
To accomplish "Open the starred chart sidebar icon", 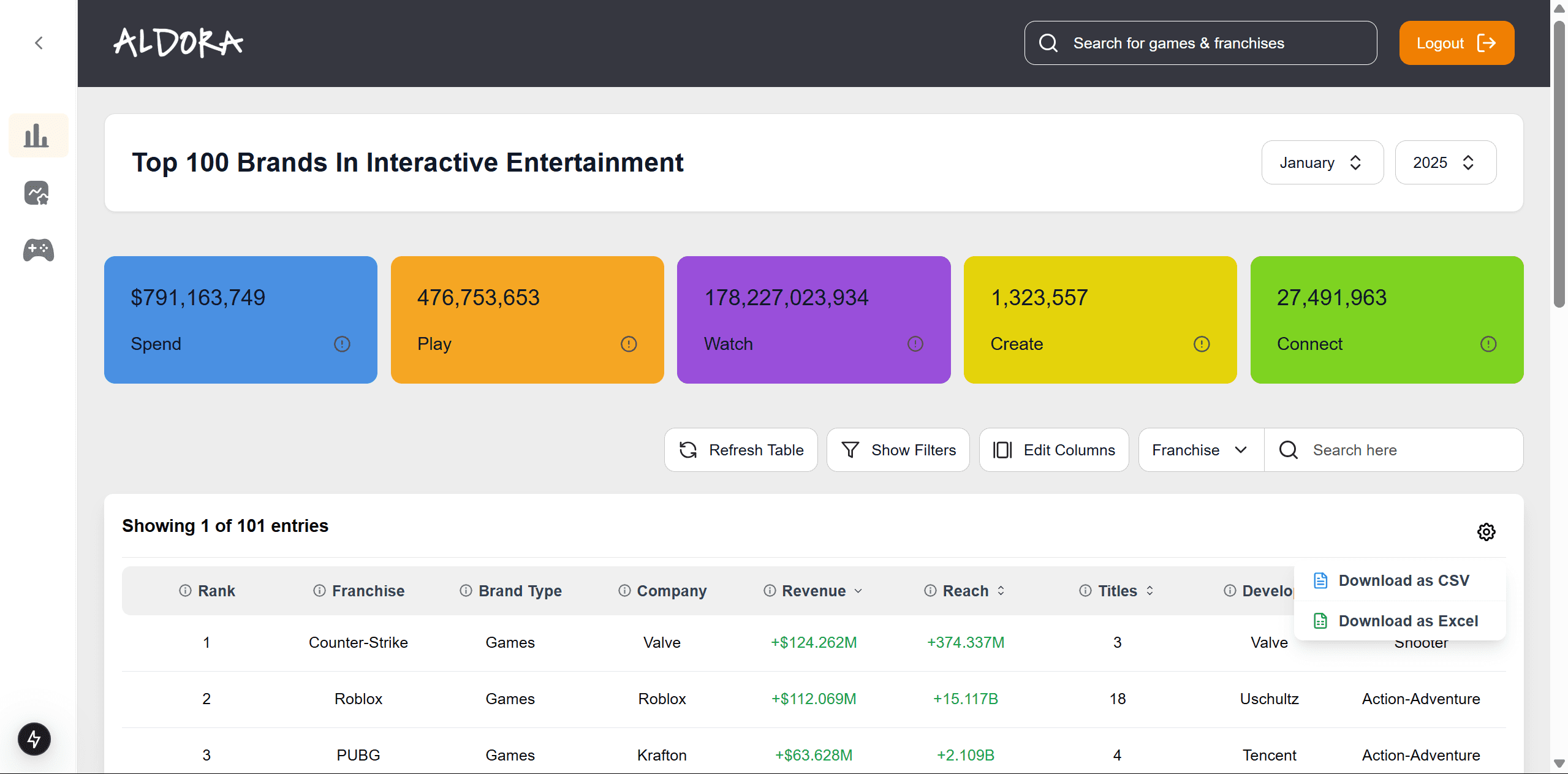I will coord(37,193).
